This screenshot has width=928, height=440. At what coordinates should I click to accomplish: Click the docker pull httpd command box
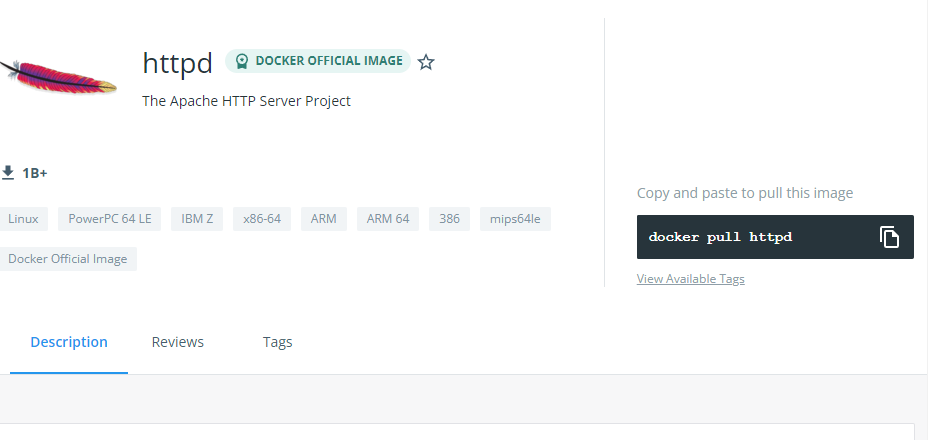(x=775, y=237)
